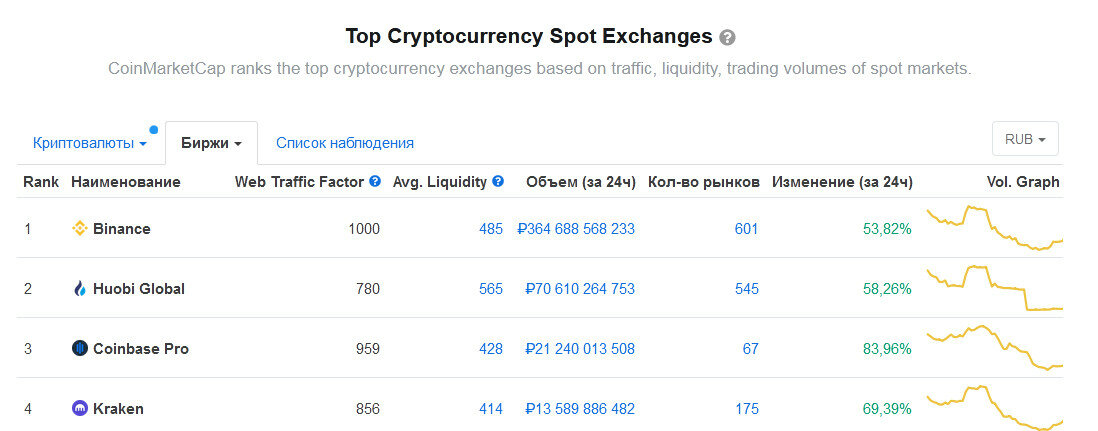Open Binance volume ₽364 688 568 233 link
Viewport: 1098px width, 431px height.
tap(576, 228)
